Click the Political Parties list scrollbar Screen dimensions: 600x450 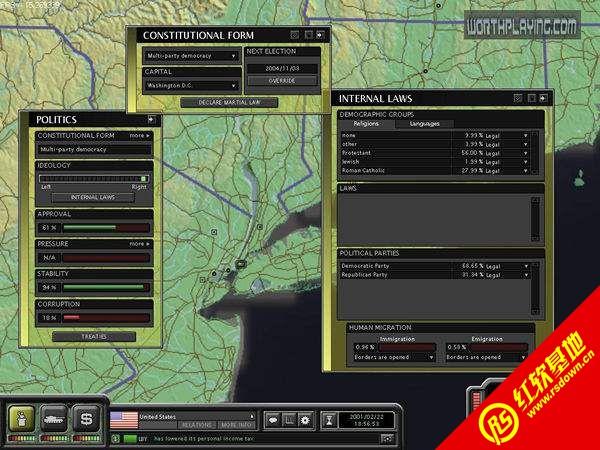tap(536, 289)
